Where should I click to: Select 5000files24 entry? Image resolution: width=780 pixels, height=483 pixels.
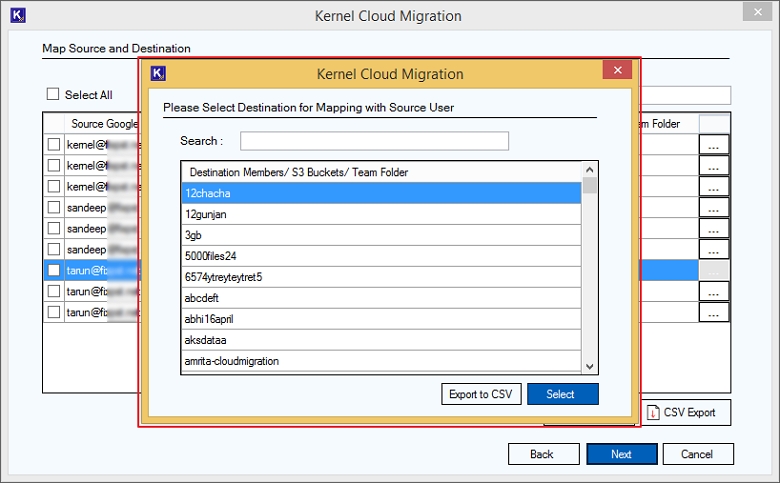pos(381,256)
